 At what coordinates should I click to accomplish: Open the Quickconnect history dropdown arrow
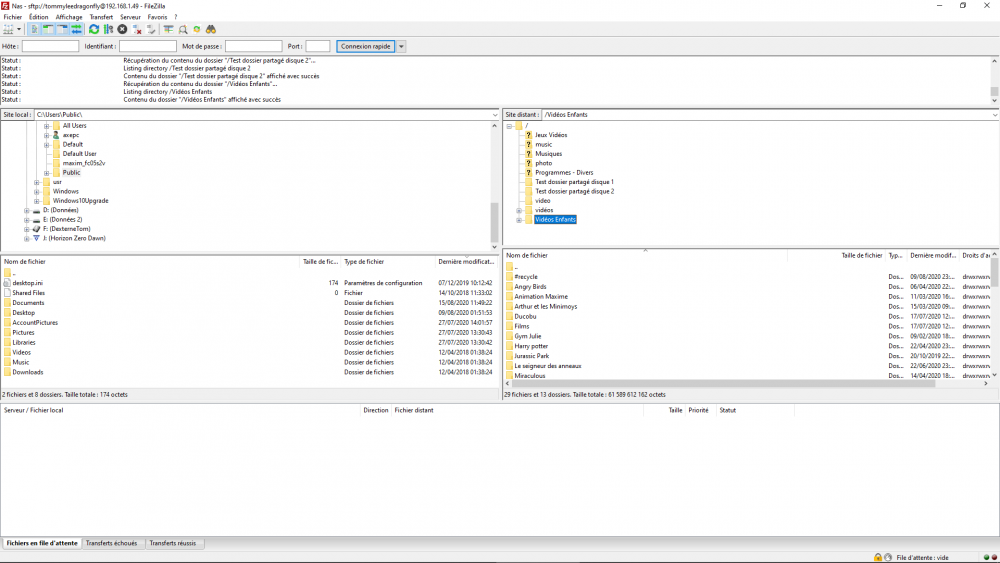pos(401,46)
